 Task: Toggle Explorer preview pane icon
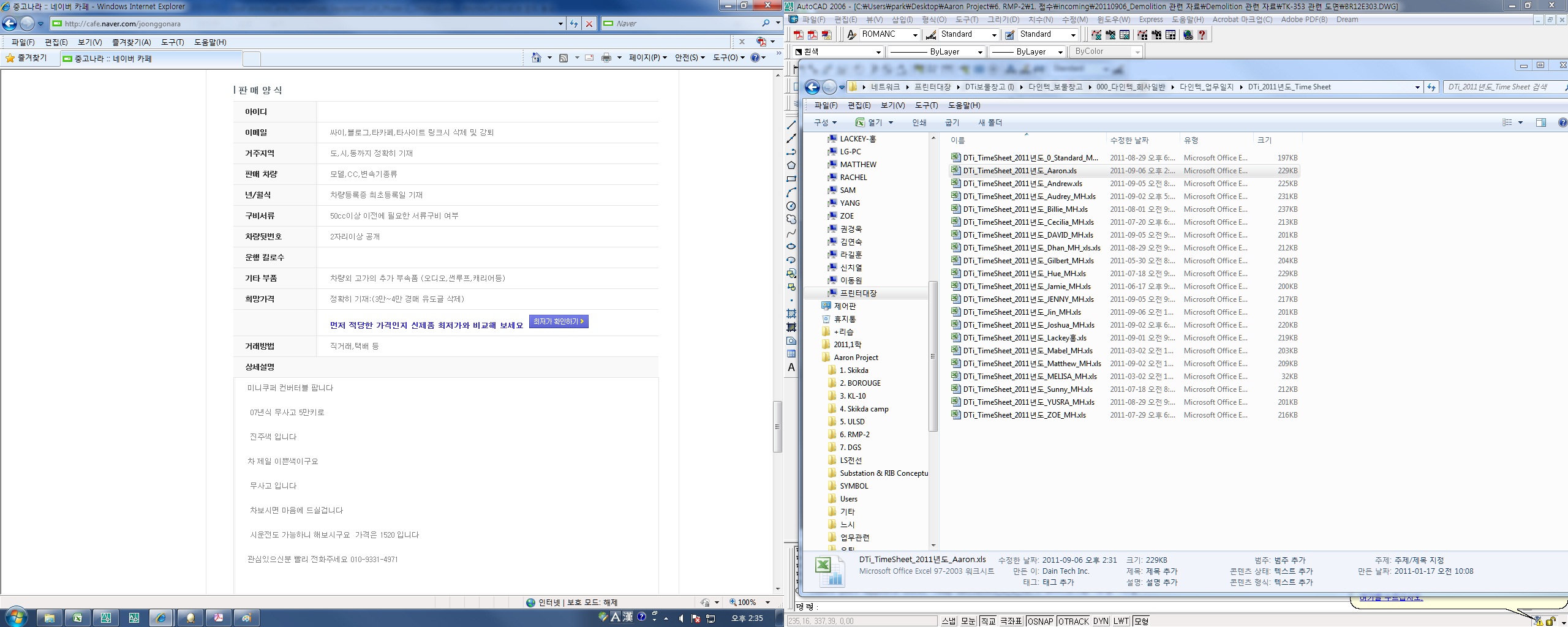pos(1541,122)
